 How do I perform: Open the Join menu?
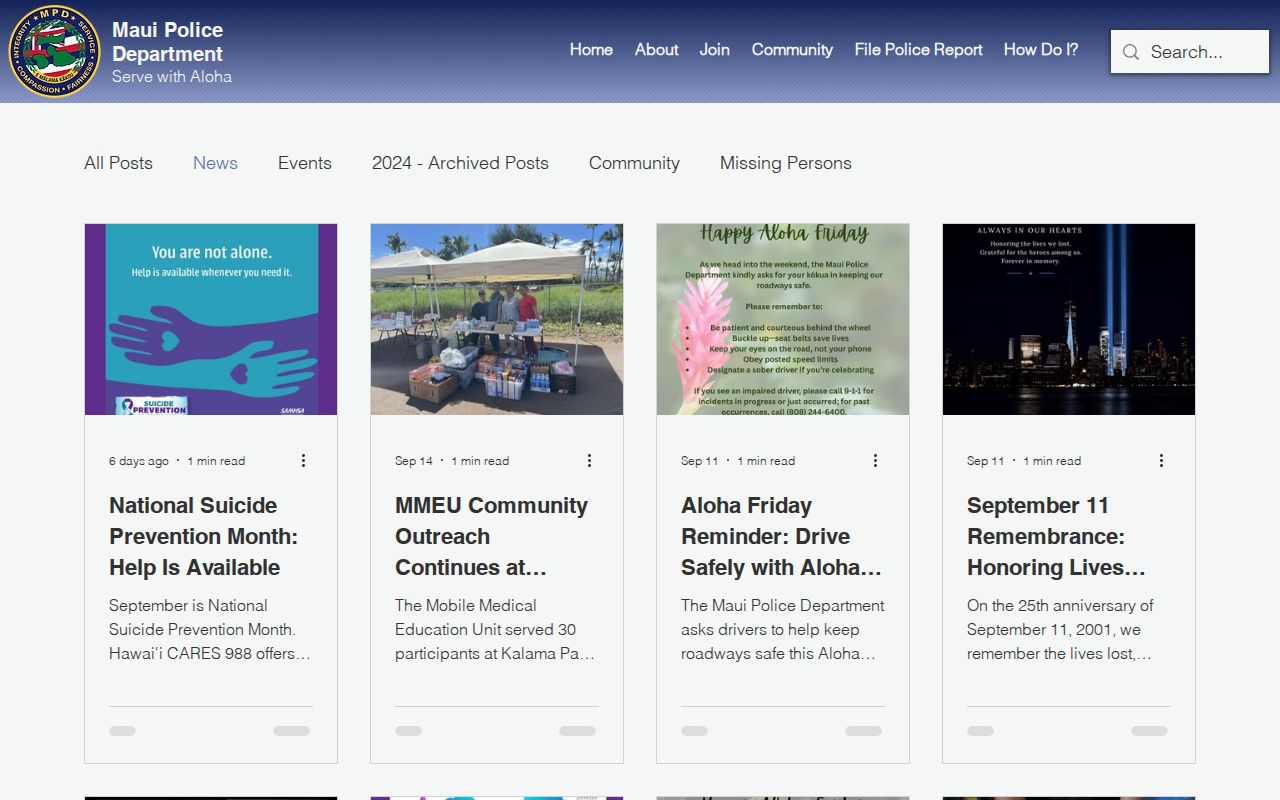coord(714,49)
